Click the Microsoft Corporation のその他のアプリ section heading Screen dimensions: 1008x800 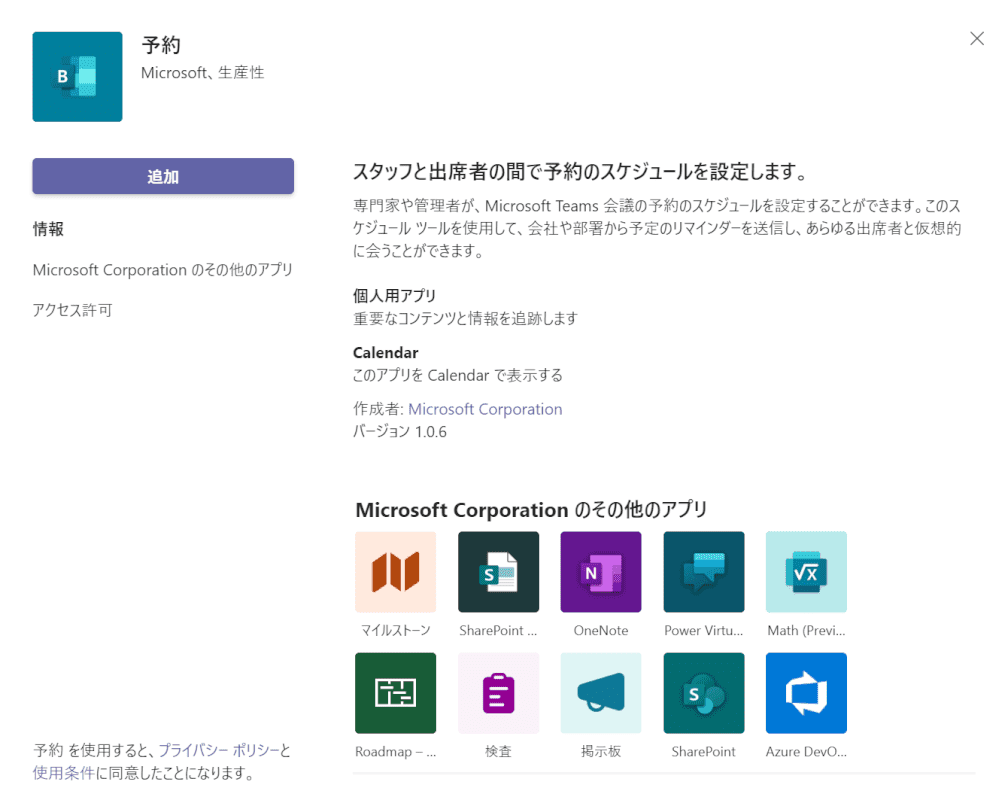point(531,509)
